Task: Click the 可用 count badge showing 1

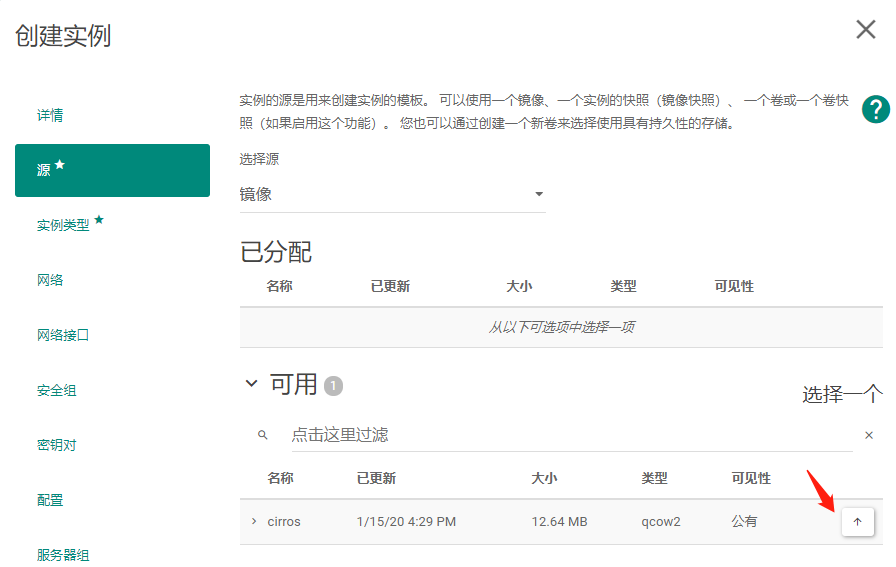Action: click(334, 386)
